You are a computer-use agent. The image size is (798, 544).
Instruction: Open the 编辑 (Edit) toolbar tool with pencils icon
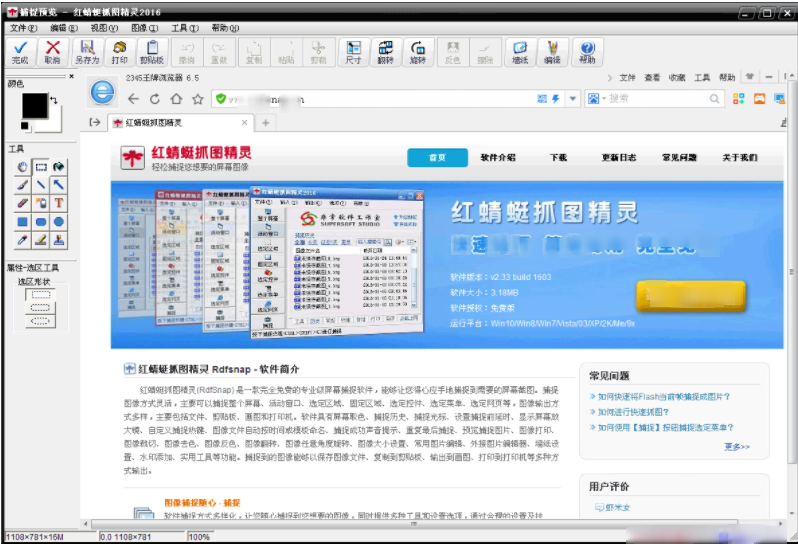click(552, 52)
